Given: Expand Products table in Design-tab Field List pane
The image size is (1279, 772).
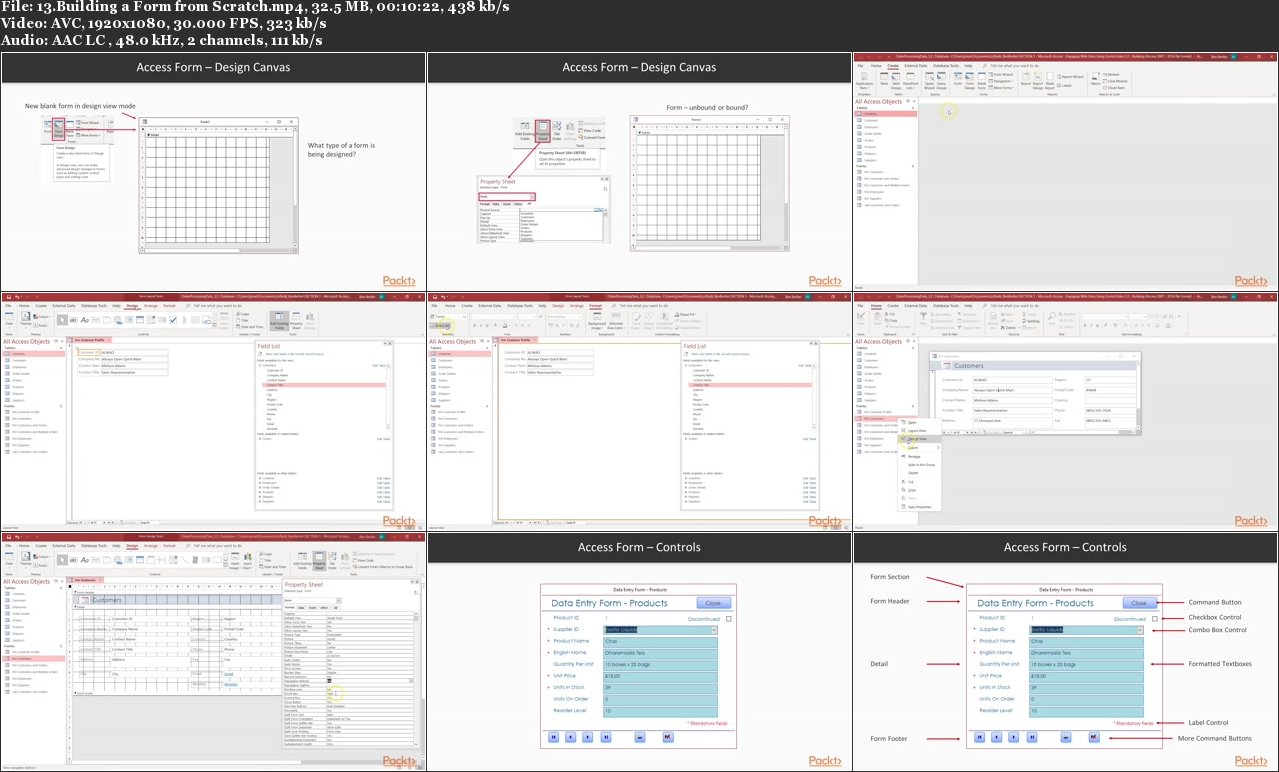Looking at the screenshot, I should [260, 492].
